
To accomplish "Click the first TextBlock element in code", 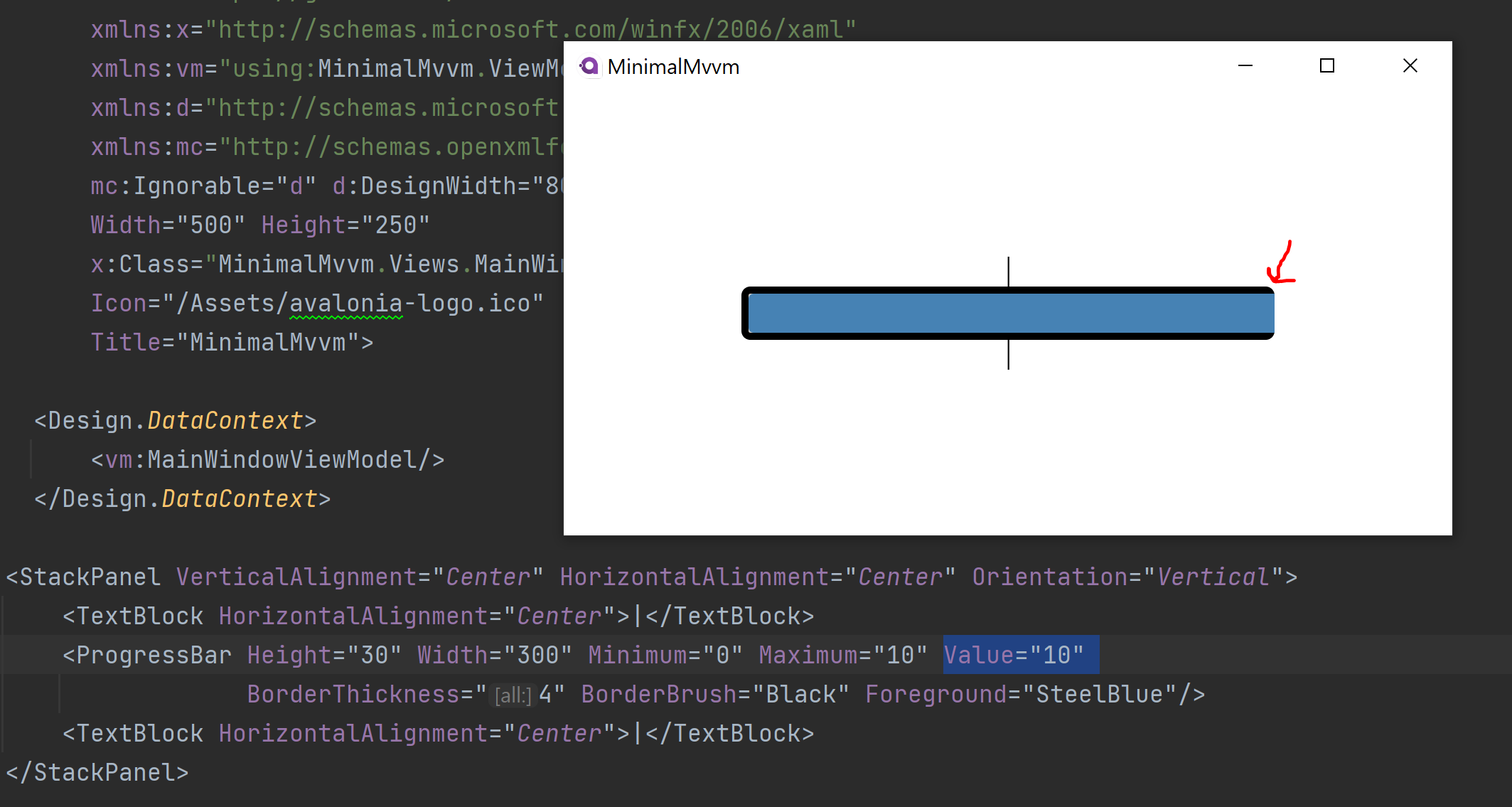I will (x=135, y=616).
